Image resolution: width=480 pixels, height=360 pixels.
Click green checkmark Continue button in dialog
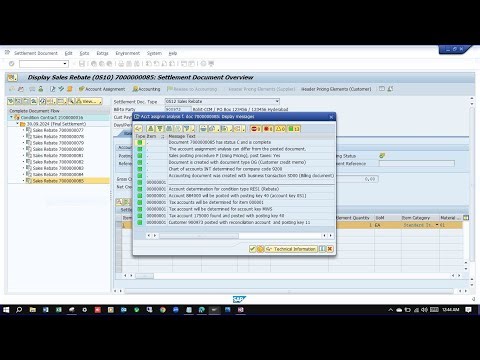(x=252, y=249)
